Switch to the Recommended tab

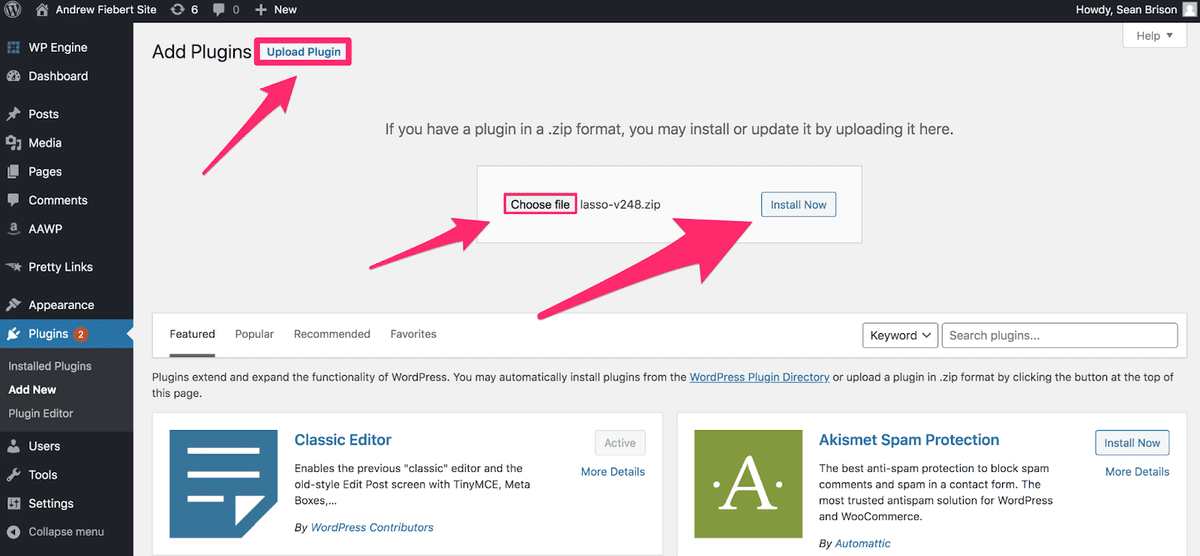332,334
